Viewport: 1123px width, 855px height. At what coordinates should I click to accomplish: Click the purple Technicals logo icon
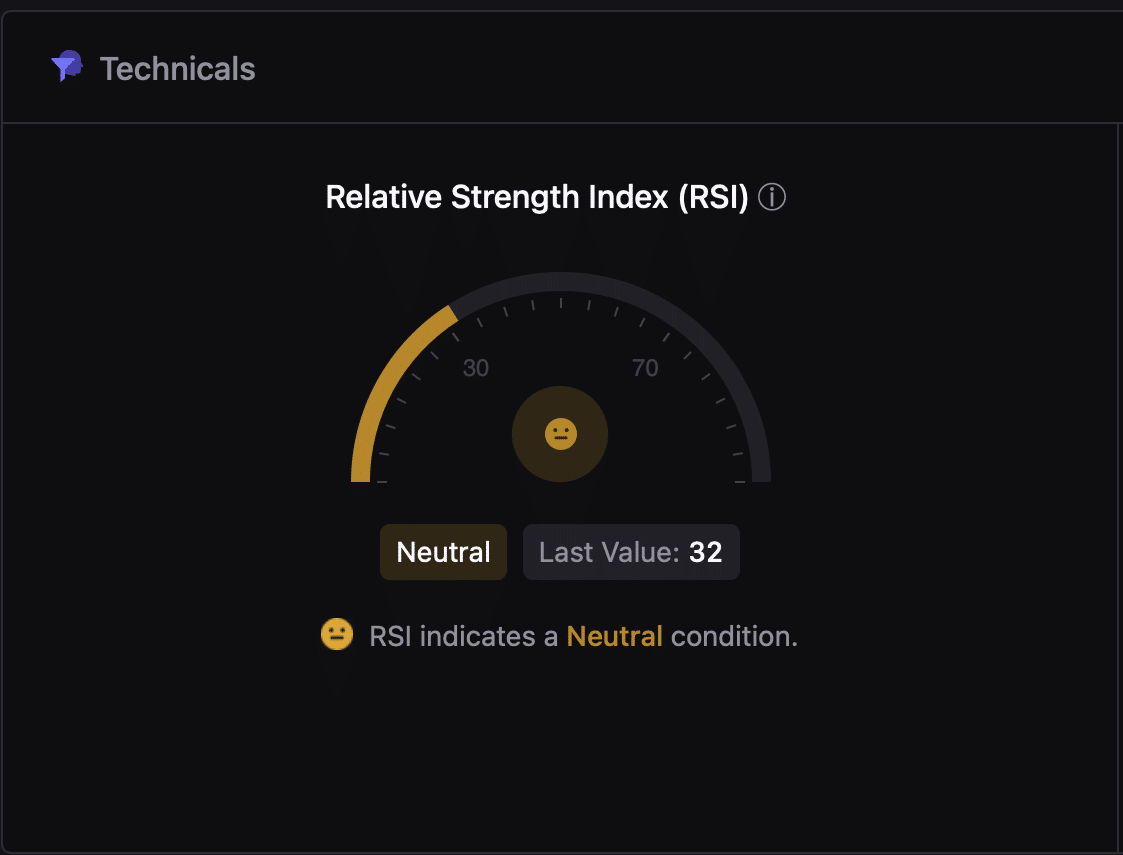67,66
